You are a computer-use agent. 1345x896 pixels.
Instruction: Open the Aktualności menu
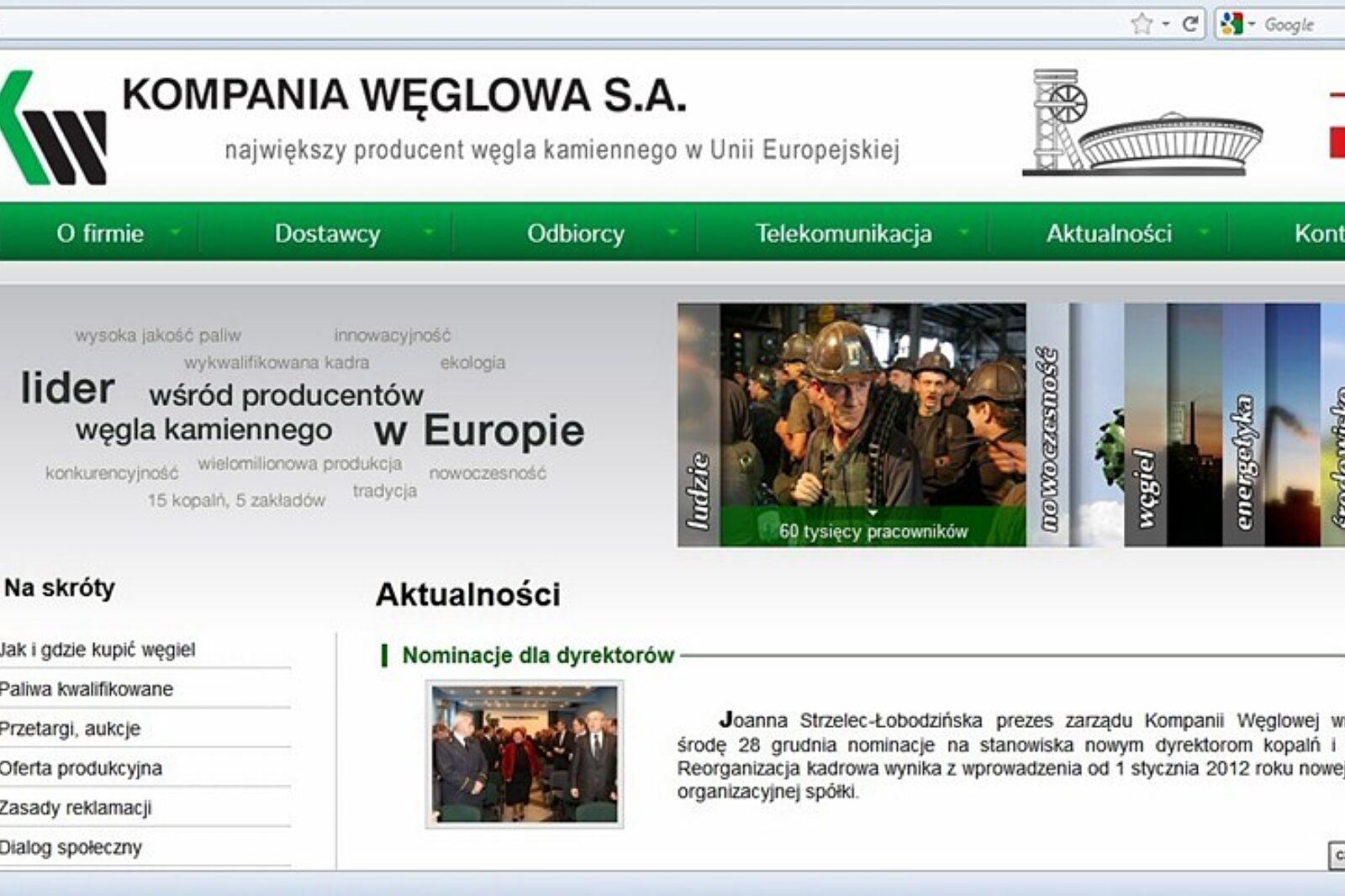point(1110,235)
